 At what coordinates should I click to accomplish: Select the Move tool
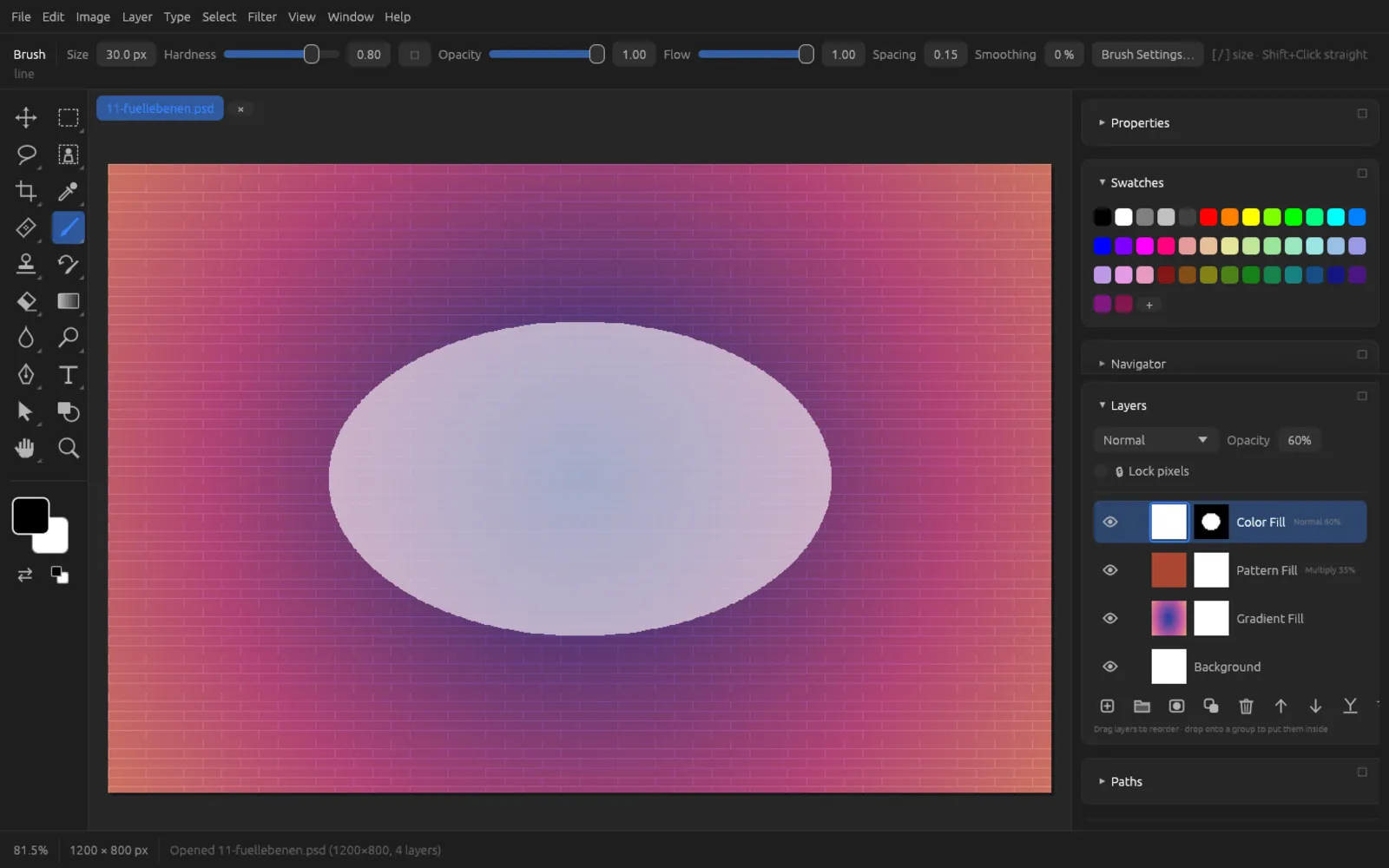pyautogui.click(x=26, y=117)
